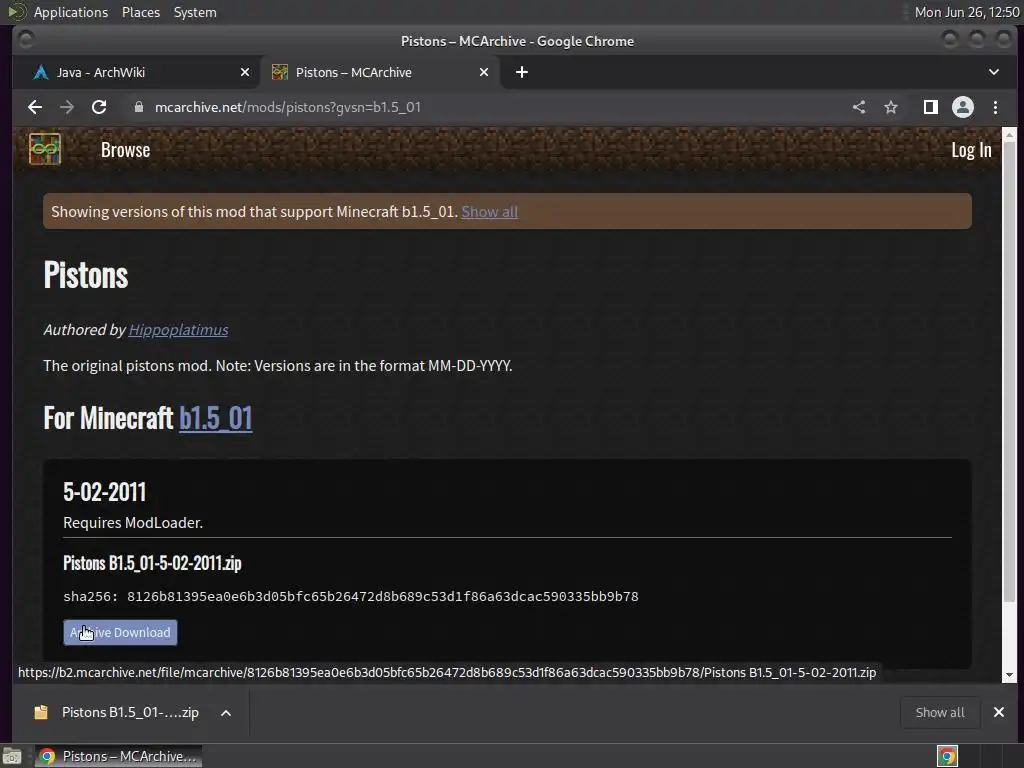Open author Hippoplatimus's page
The height and width of the screenshot is (768, 1024).
(178, 330)
